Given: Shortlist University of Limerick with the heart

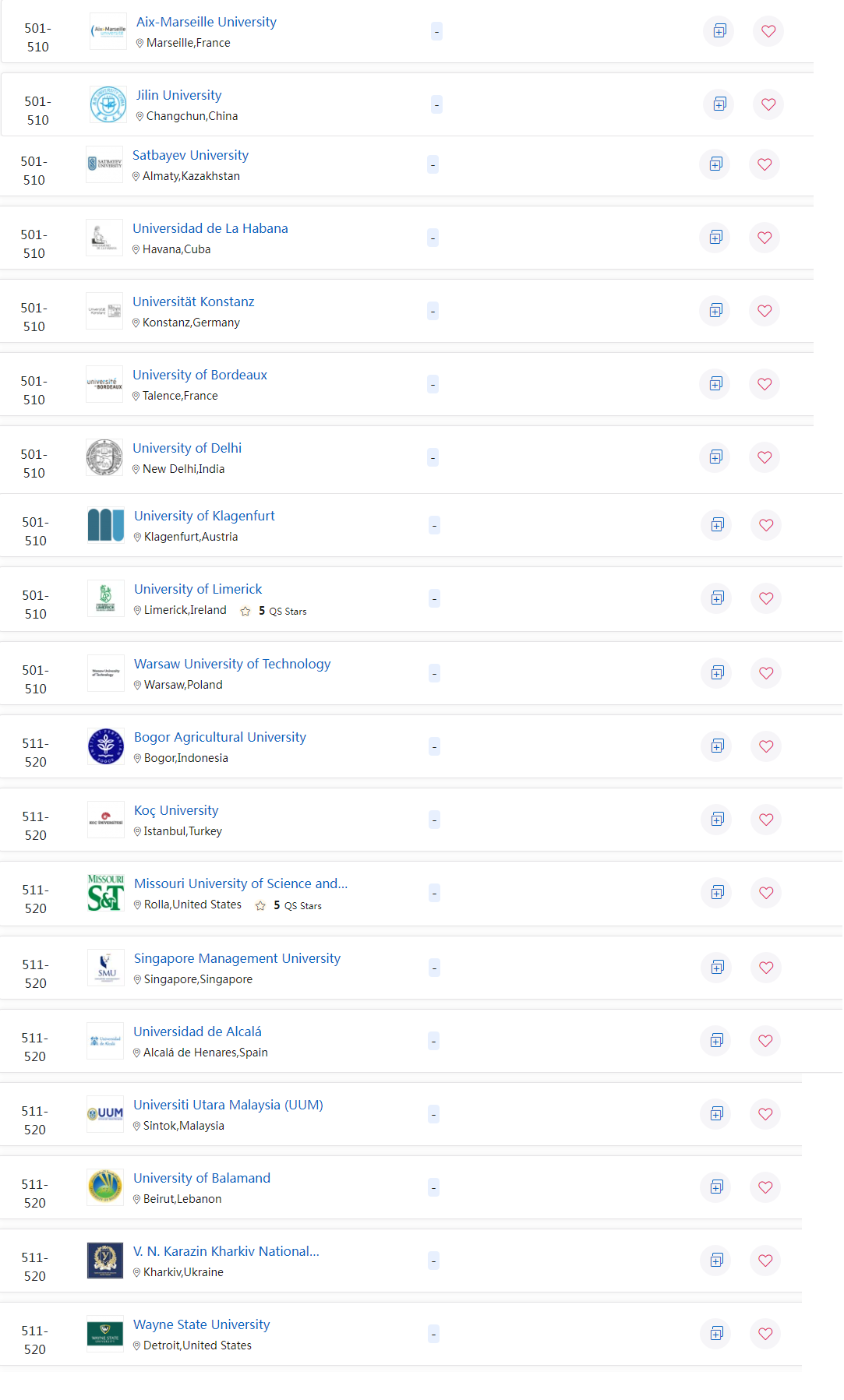Looking at the screenshot, I should pyautogui.click(x=766, y=598).
